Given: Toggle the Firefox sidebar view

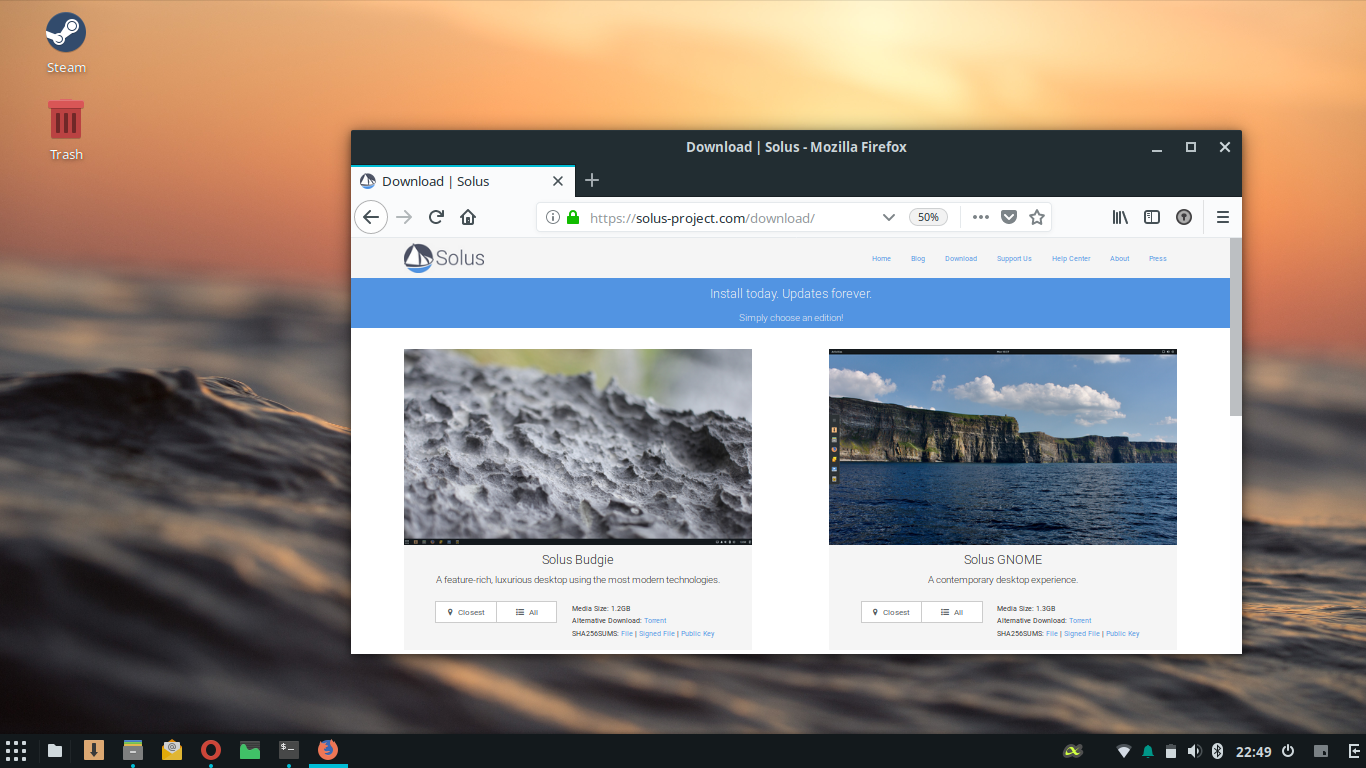Looking at the screenshot, I should point(1152,217).
